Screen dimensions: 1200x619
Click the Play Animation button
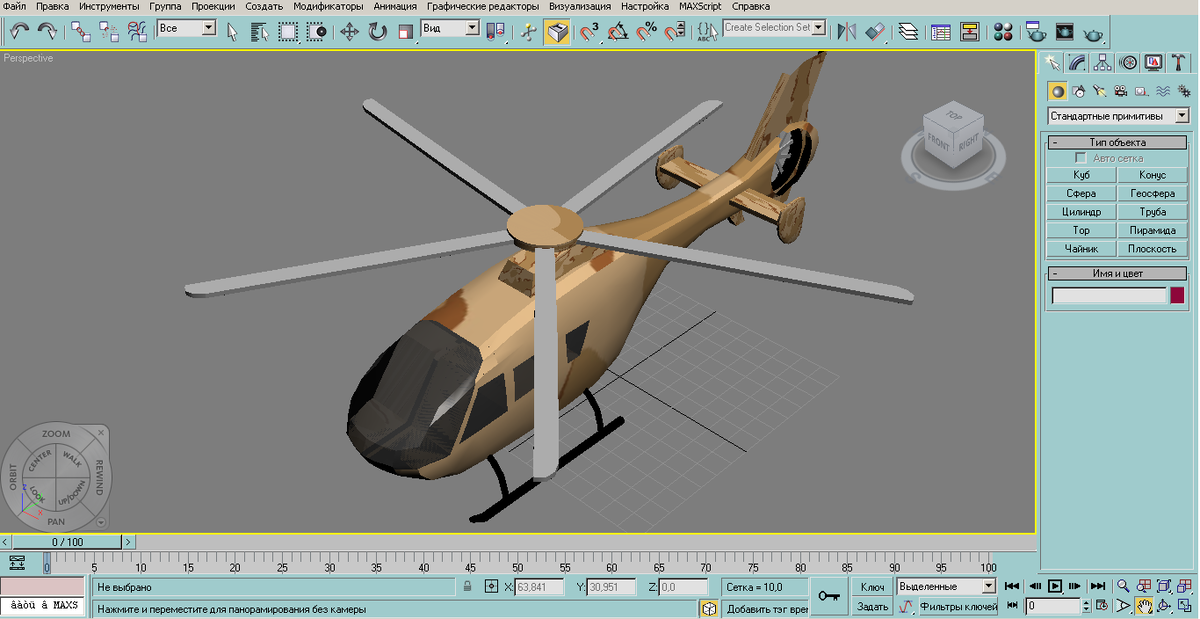coord(1054,586)
